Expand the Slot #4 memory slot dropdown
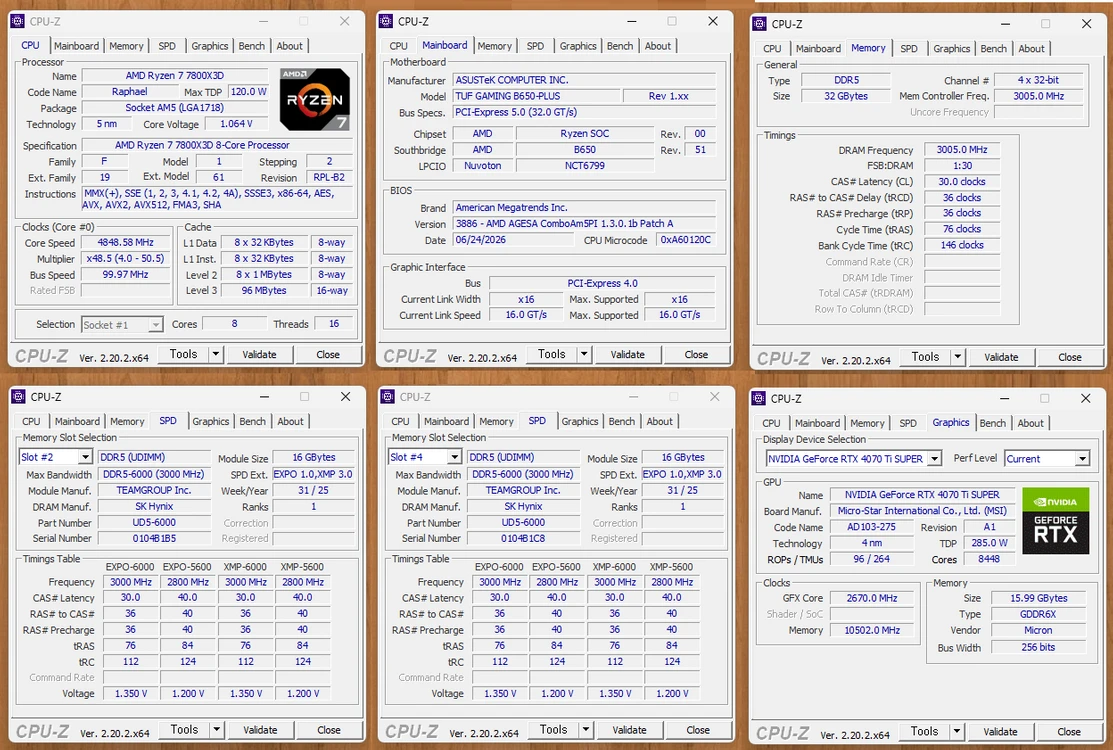The height and width of the screenshot is (750, 1113). coord(454,457)
